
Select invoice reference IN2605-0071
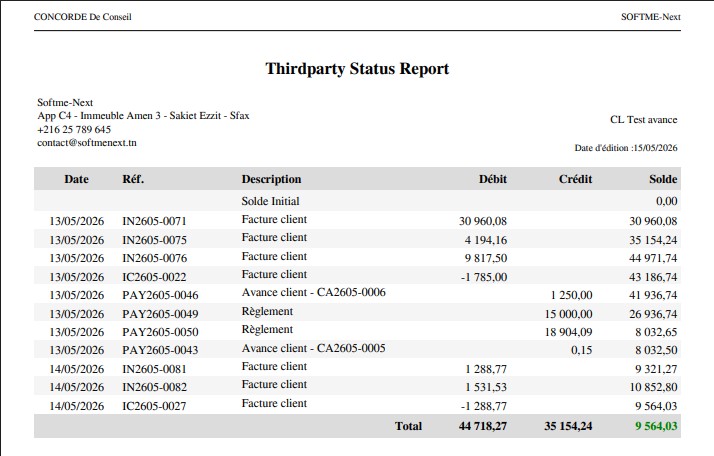[154, 221]
